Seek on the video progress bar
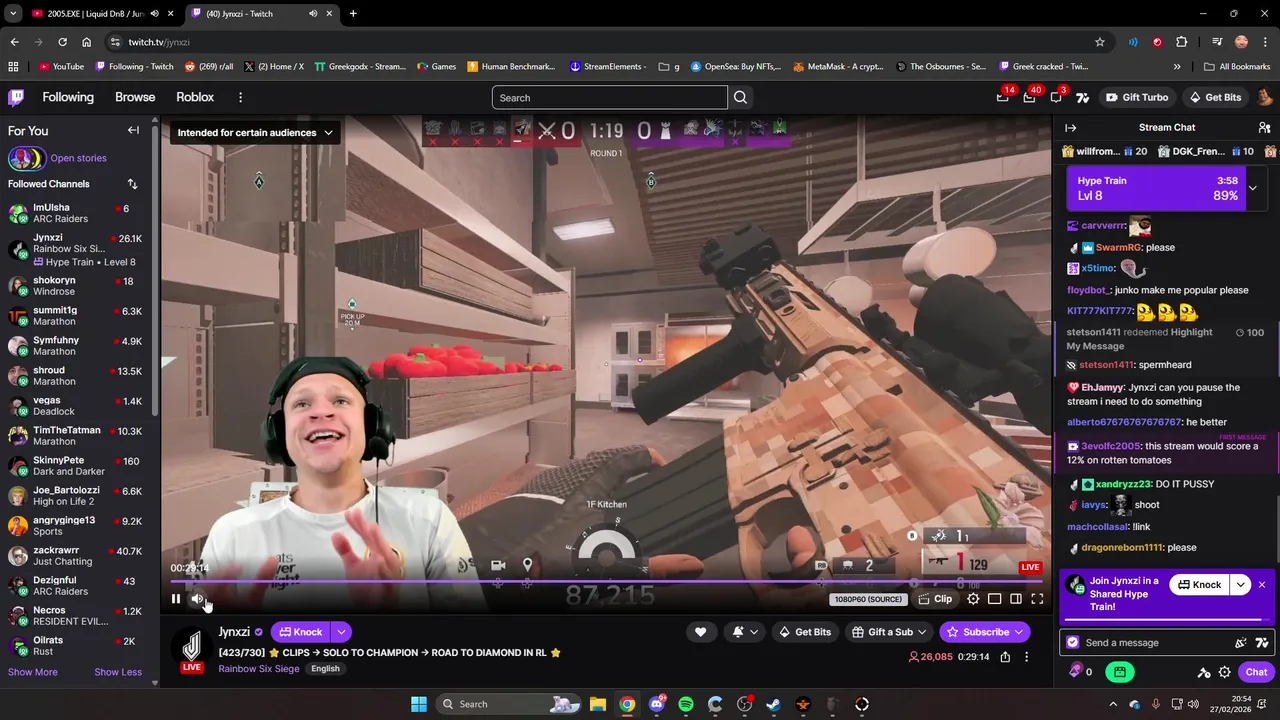 606,581
